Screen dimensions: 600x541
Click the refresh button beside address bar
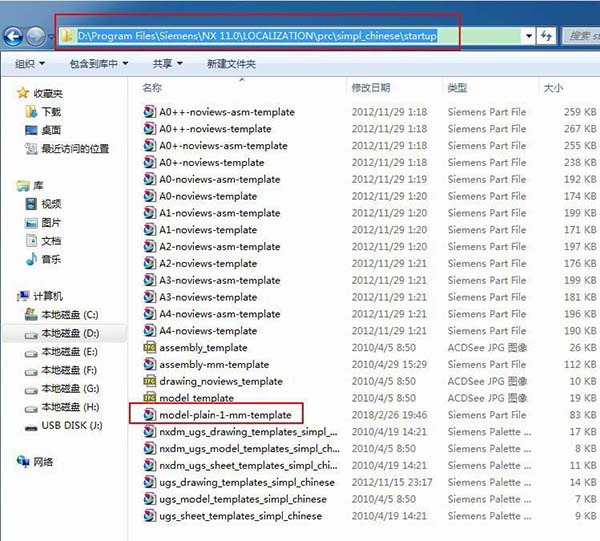coord(546,36)
